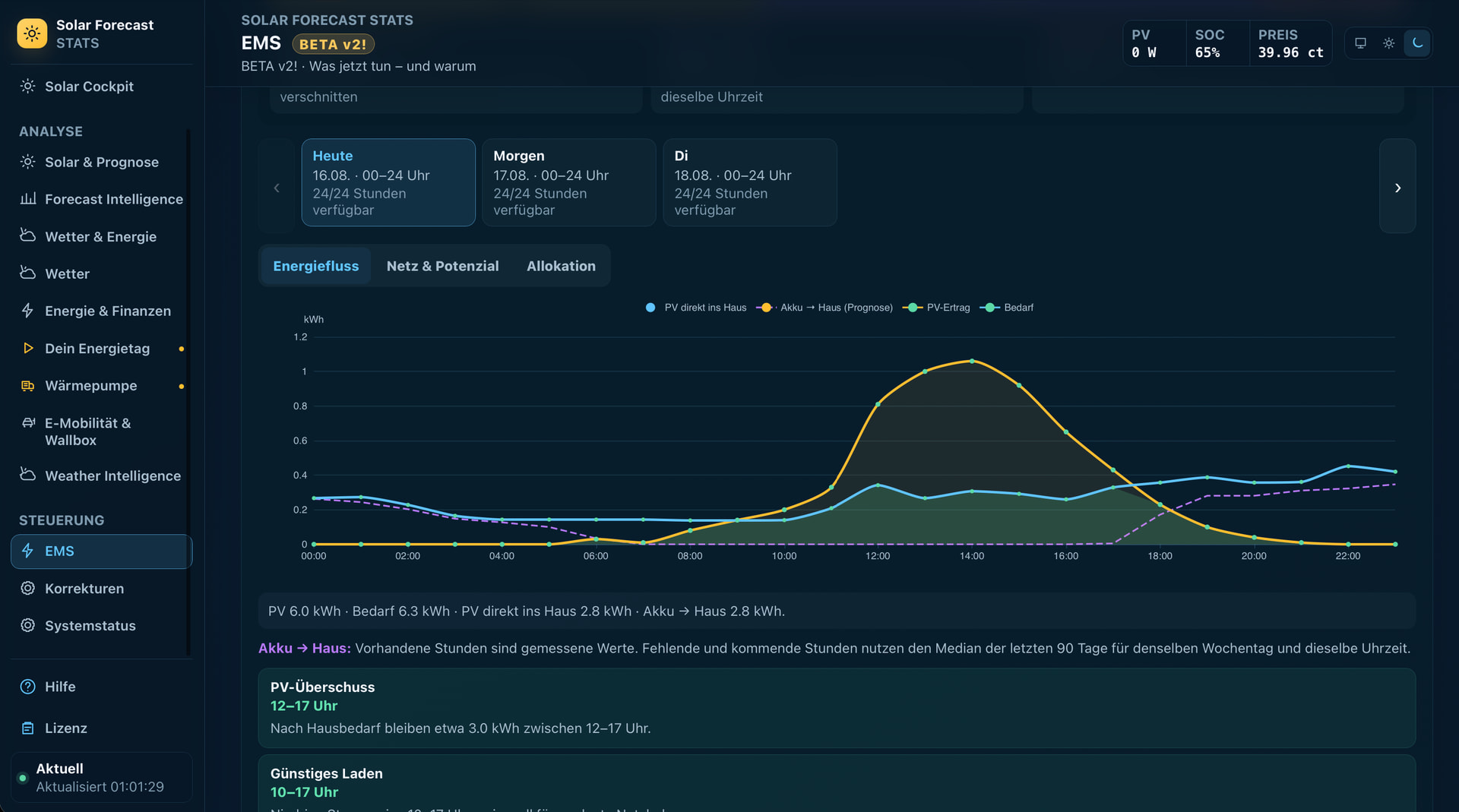Viewport: 1459px width, 812px height.
Task: Open Solar Cockpit from sidebar sun icon
Action: [28, 86]
